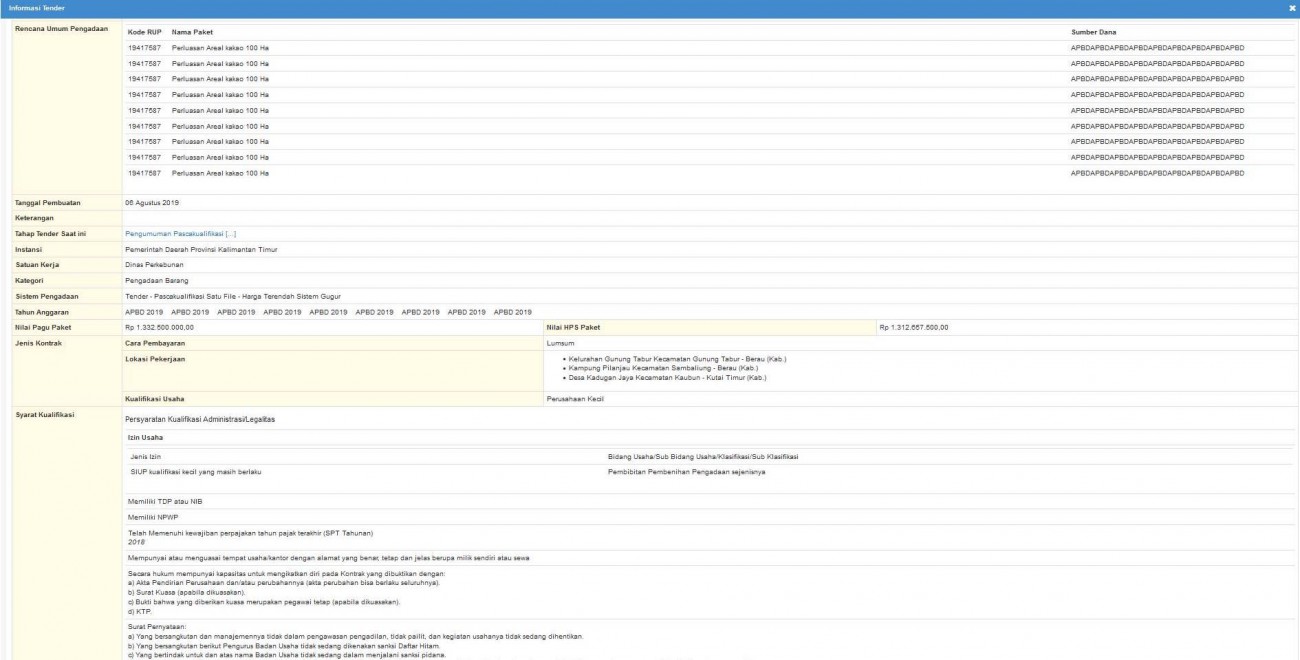Click Pembibitan Pembenihan Pengadaan sejenisnya text

click(686, 471)
